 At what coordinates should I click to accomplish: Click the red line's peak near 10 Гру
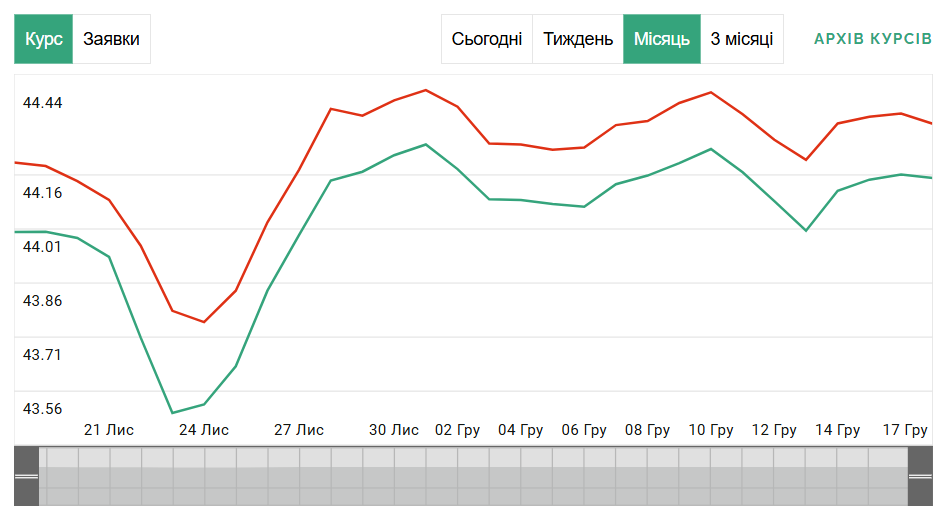point(710,92)
